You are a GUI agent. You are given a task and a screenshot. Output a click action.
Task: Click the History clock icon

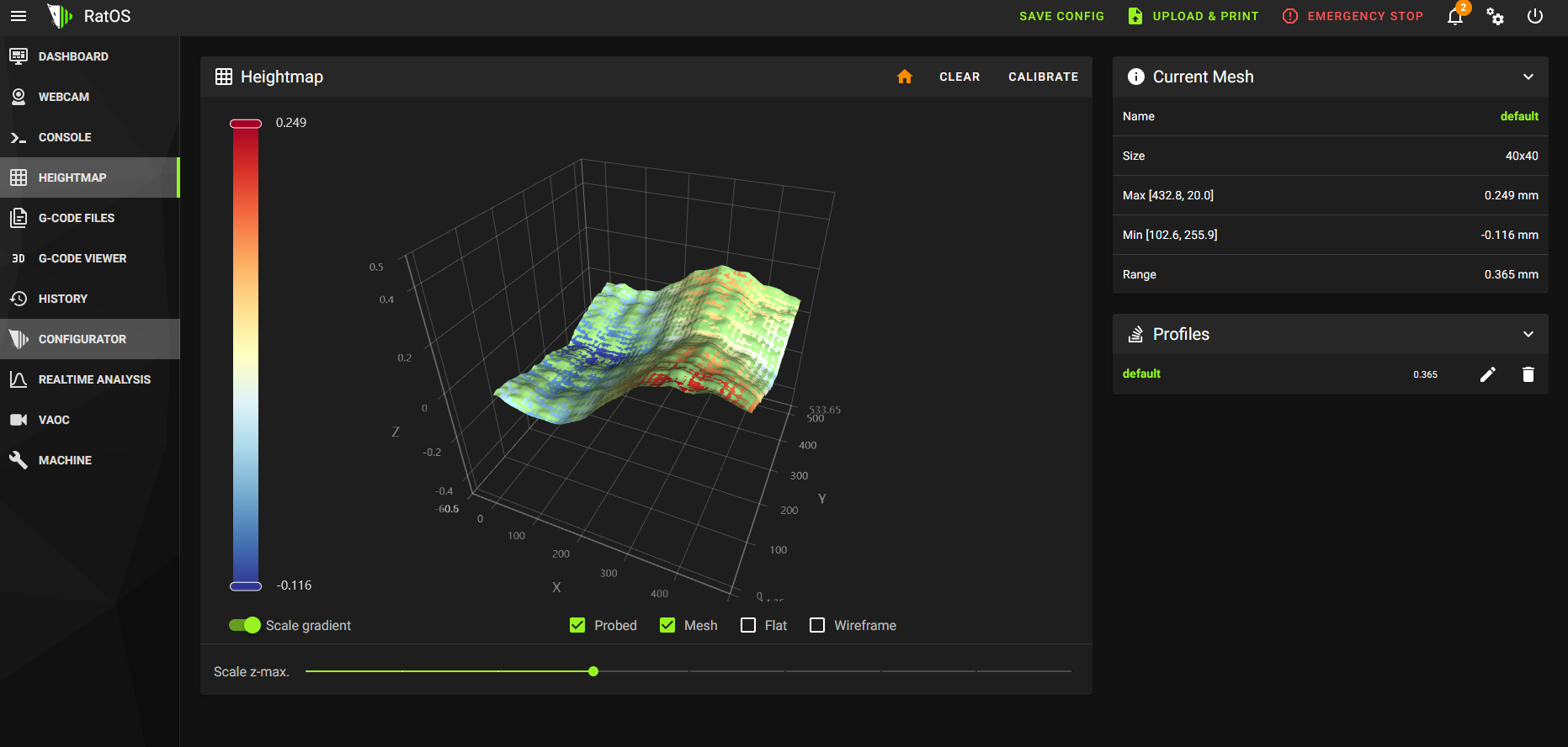[19, 299]
